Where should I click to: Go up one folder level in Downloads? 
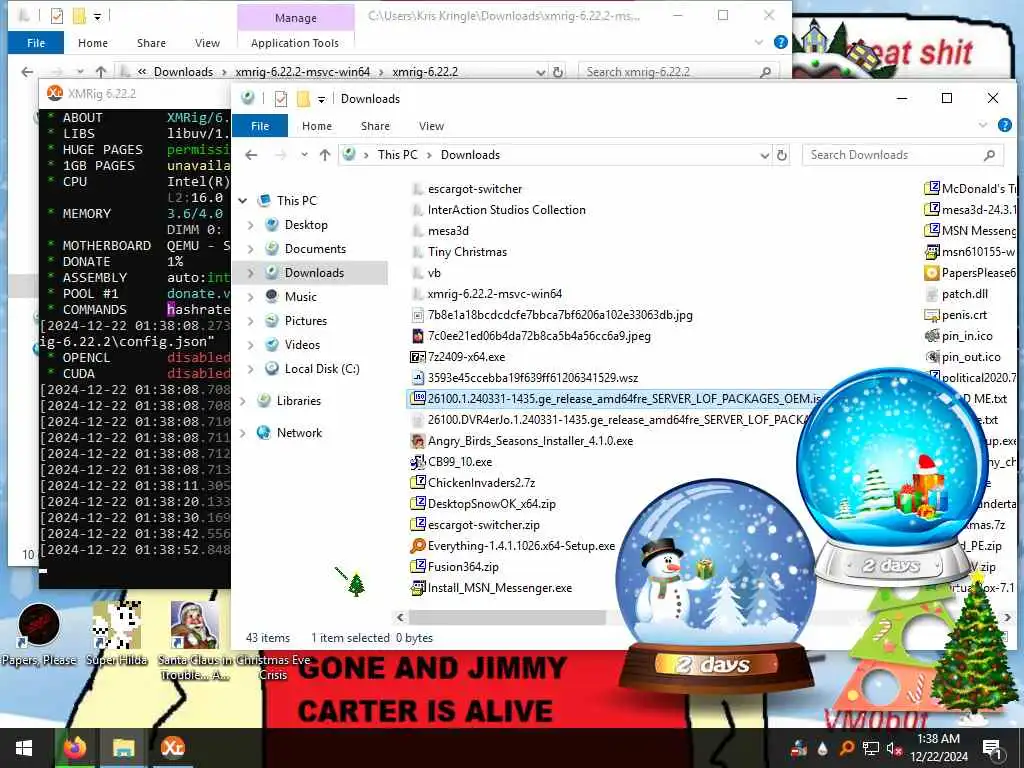(x=325, y=155)
